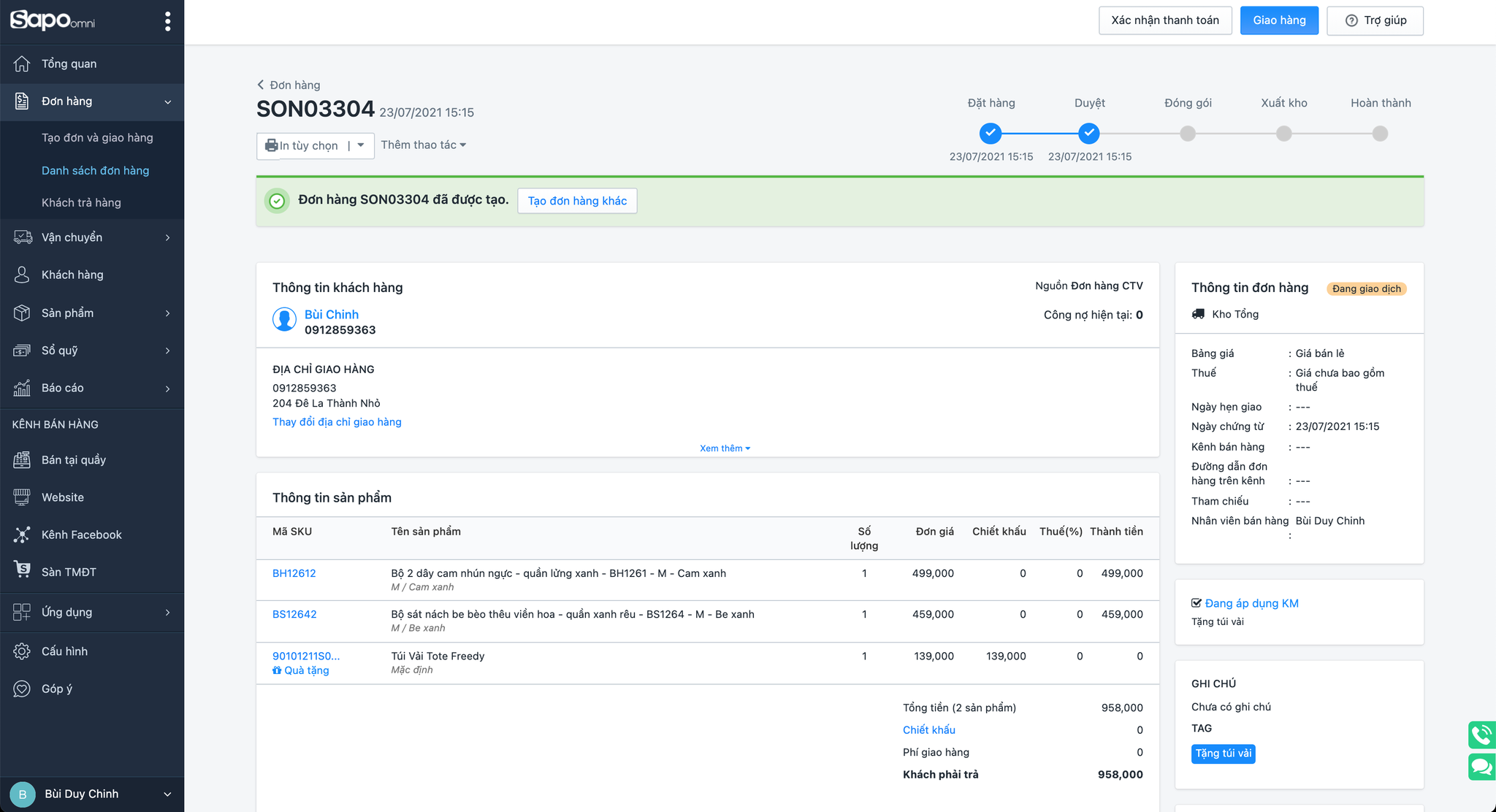Click the Góp ý heart icon

[x=22, y=689]
